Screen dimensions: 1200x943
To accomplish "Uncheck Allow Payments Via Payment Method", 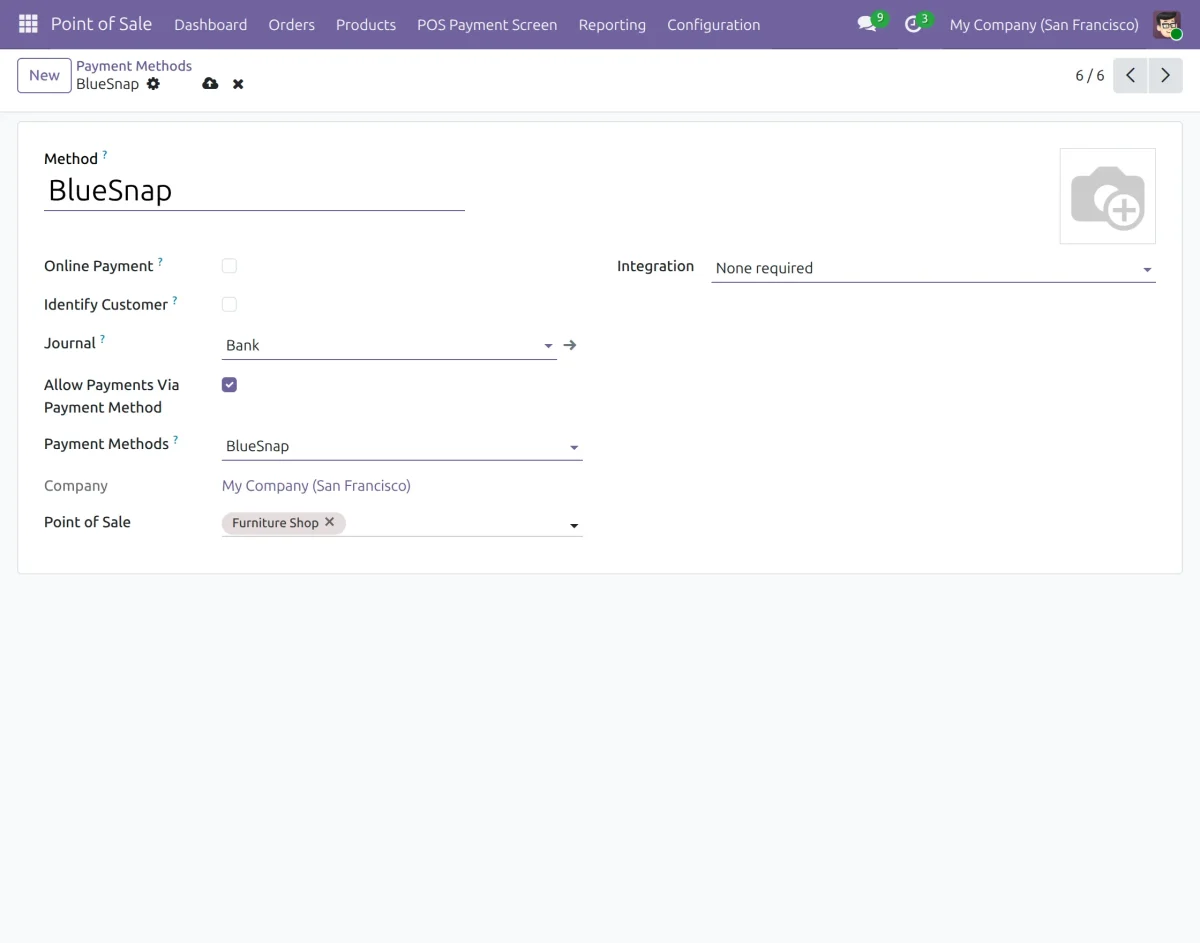I will click(229, 384).
